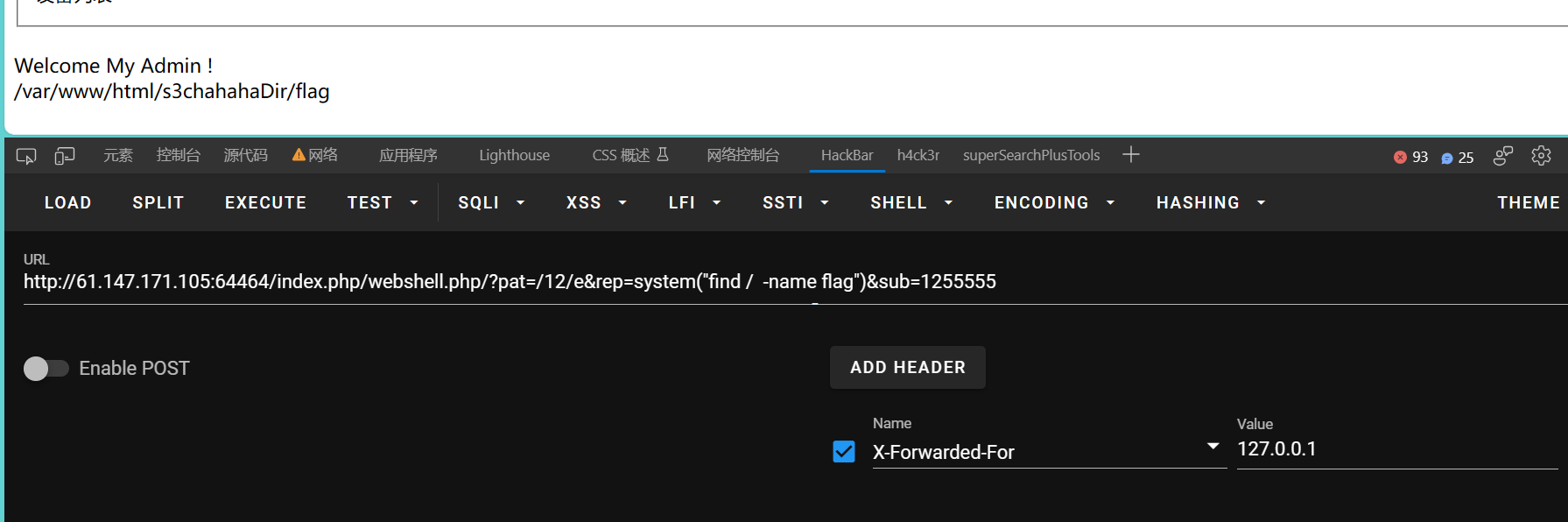
Task: Open the SQLI dropdown menu
Action: [x=491, y=202]
